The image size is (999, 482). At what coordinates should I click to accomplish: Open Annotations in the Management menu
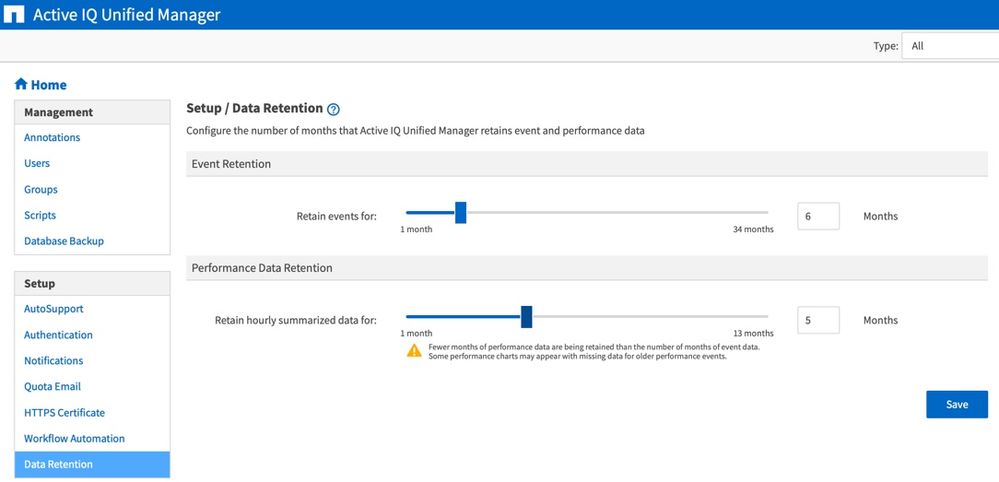click(52, 138)
